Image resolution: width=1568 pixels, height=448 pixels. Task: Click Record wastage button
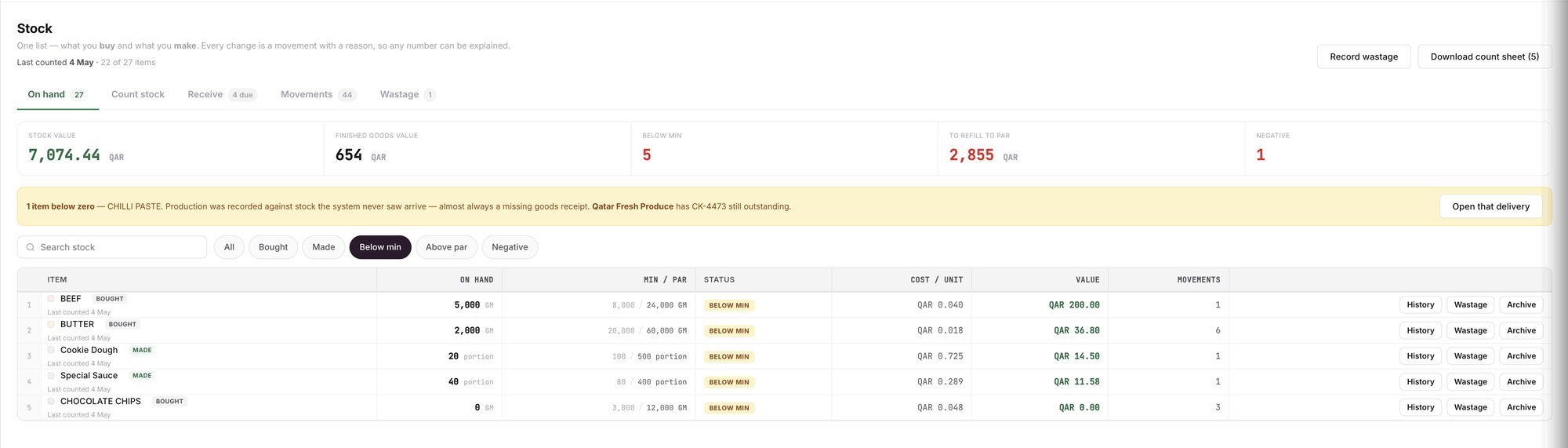click(1363, 56)
